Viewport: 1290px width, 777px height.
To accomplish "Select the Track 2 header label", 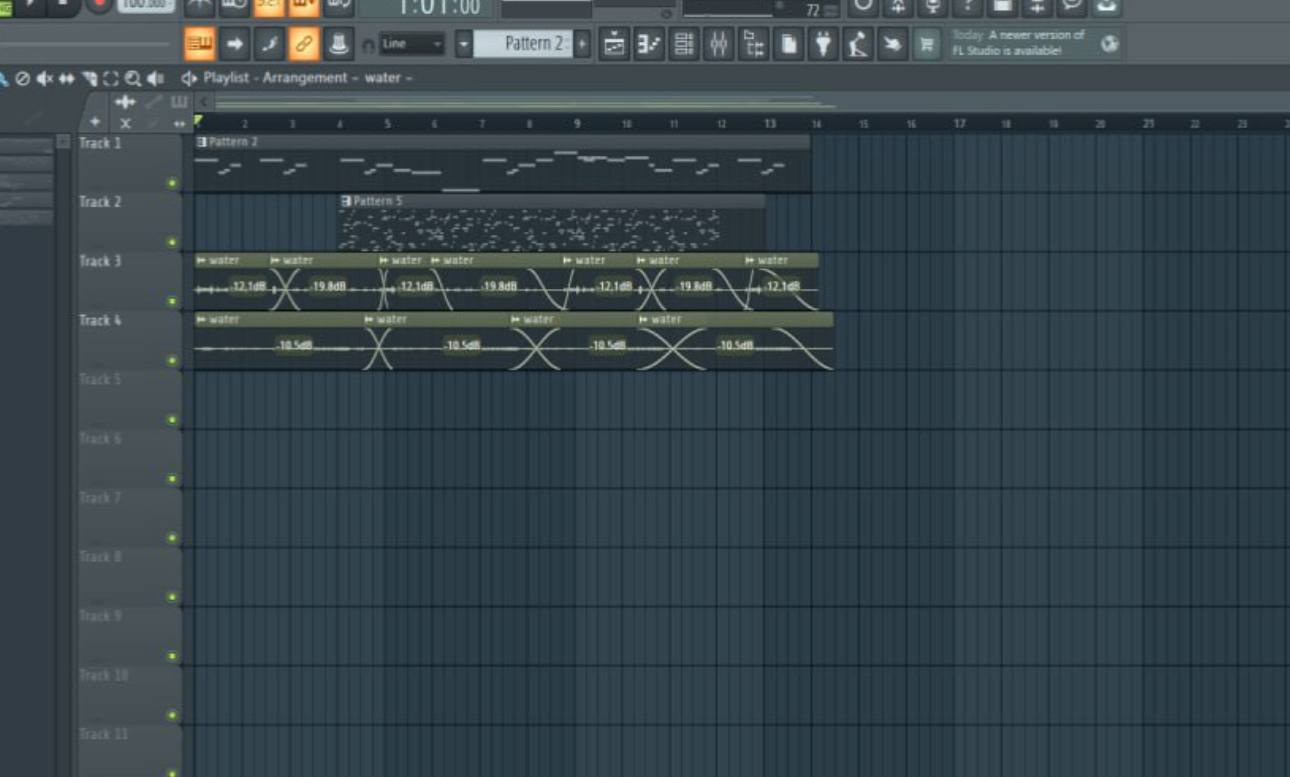I will [x=100, y=202].
